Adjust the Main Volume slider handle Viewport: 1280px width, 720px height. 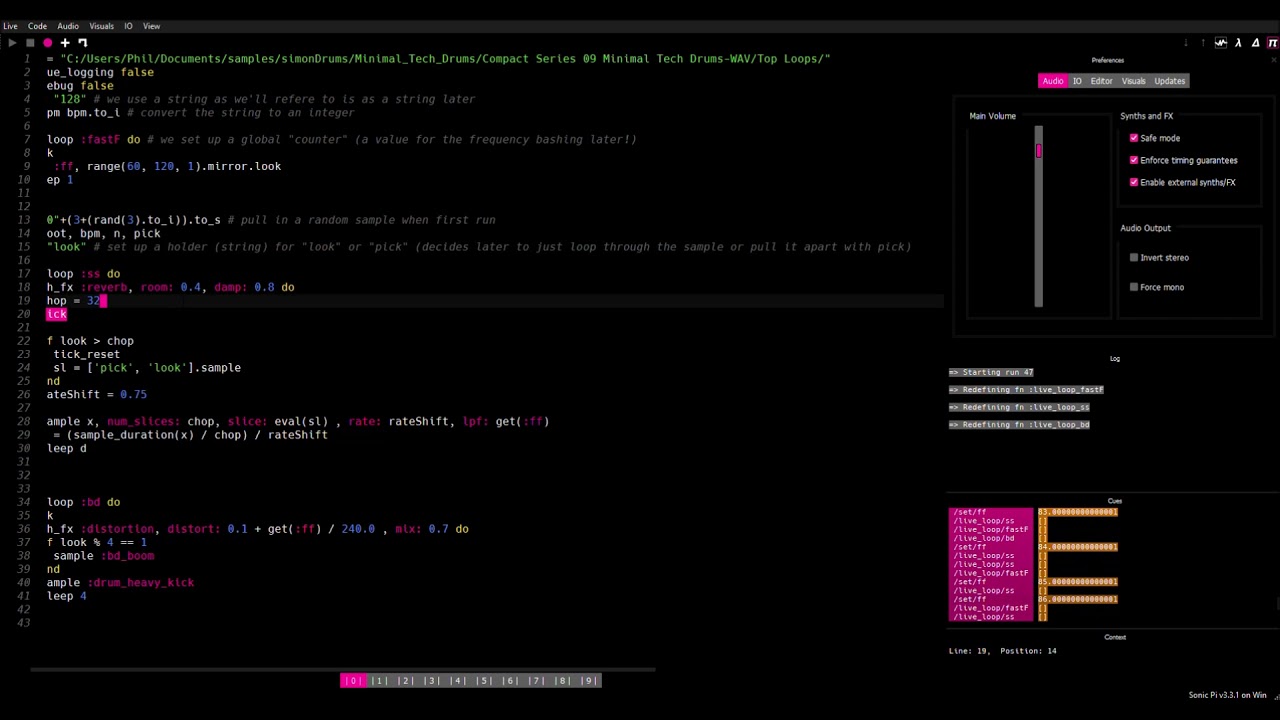tap(1038, 151)
